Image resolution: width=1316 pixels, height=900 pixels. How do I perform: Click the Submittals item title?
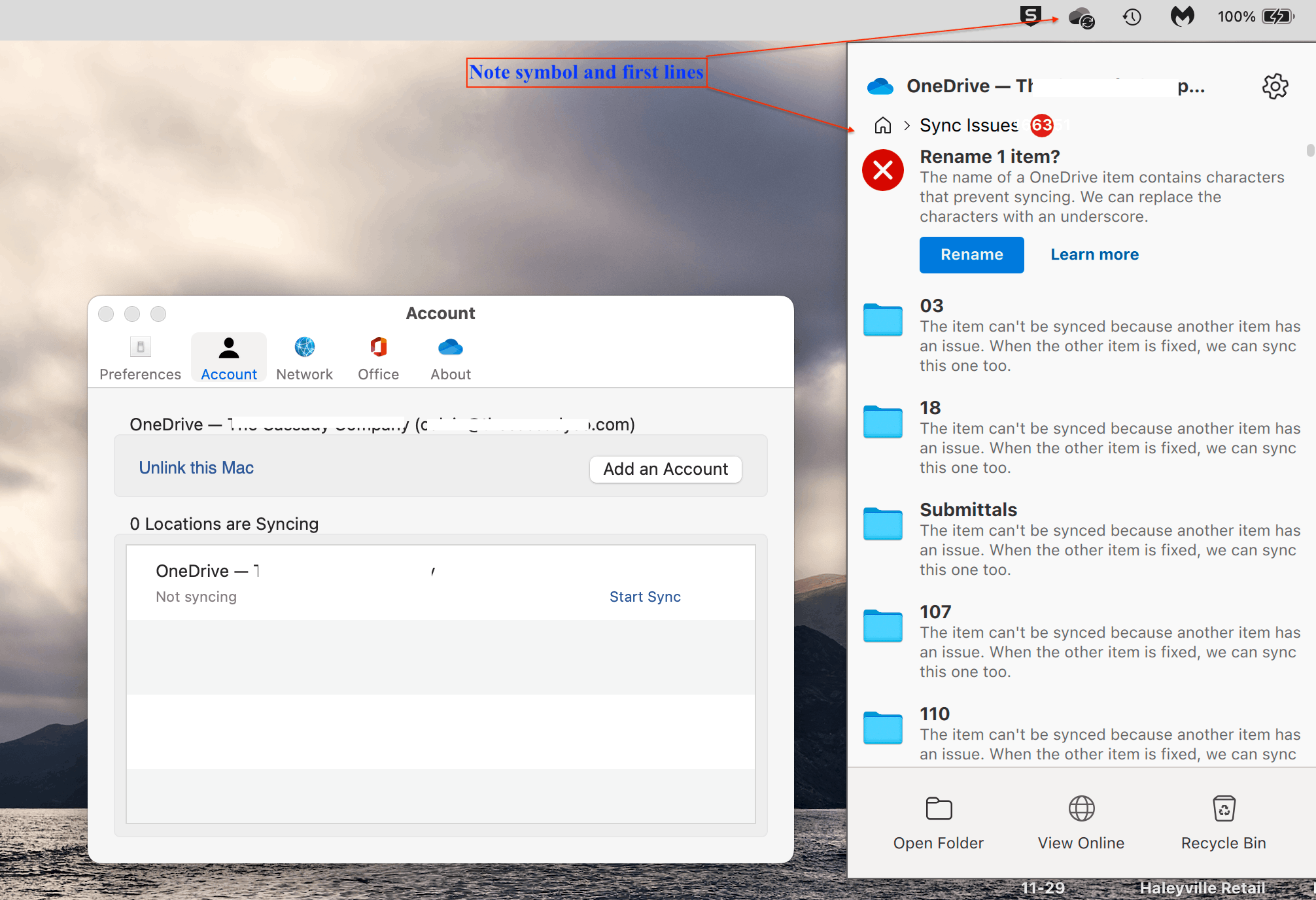(968, 510)
